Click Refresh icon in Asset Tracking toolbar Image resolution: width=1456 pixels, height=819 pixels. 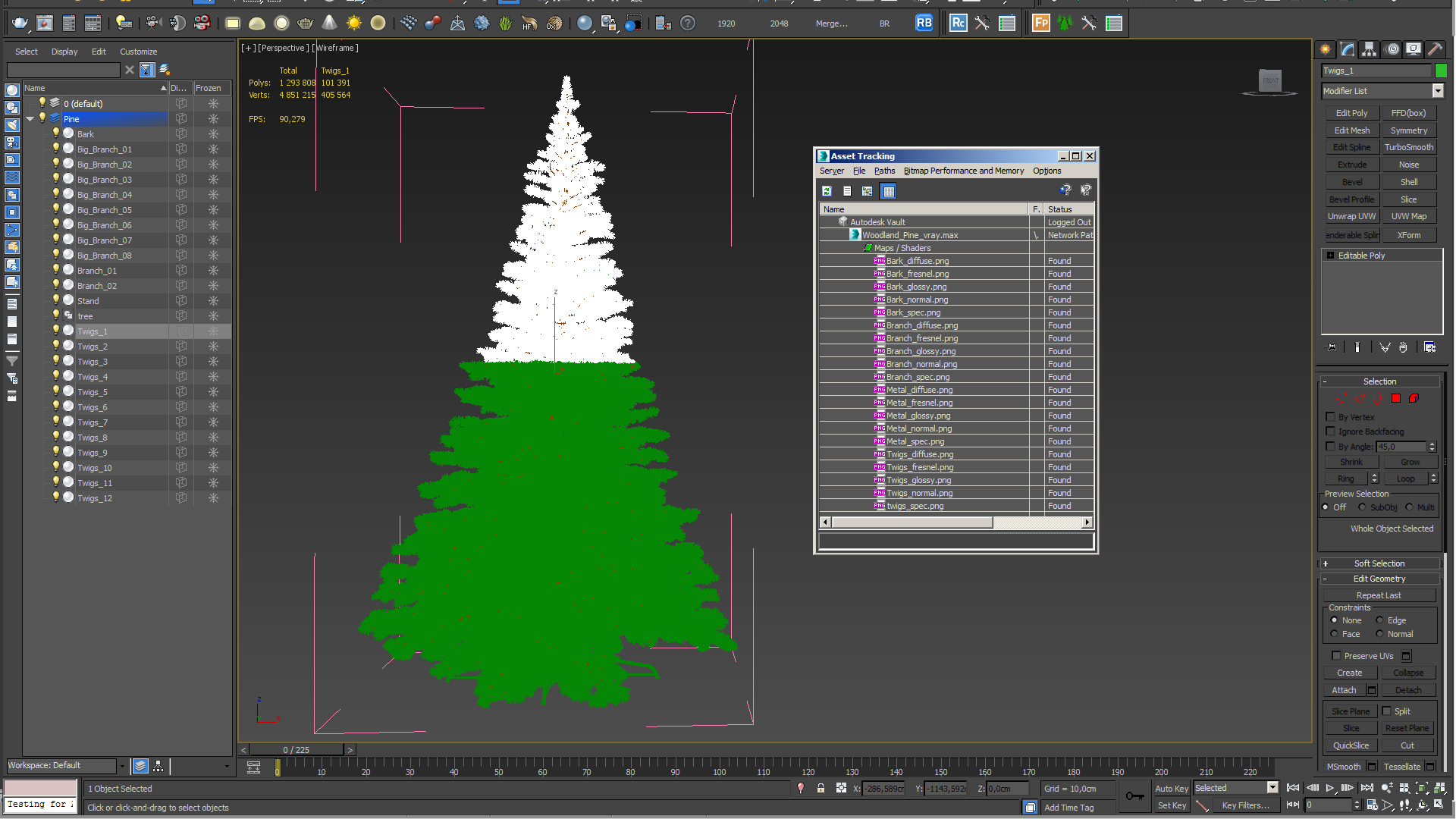point(827,191)
